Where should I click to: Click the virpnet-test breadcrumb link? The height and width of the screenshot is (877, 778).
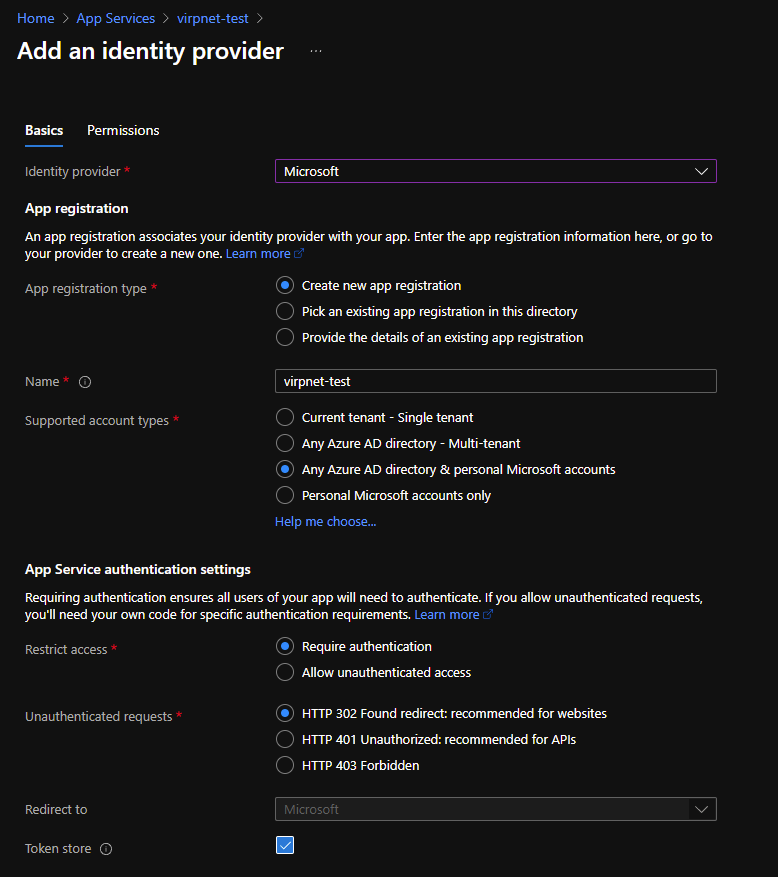212,18
